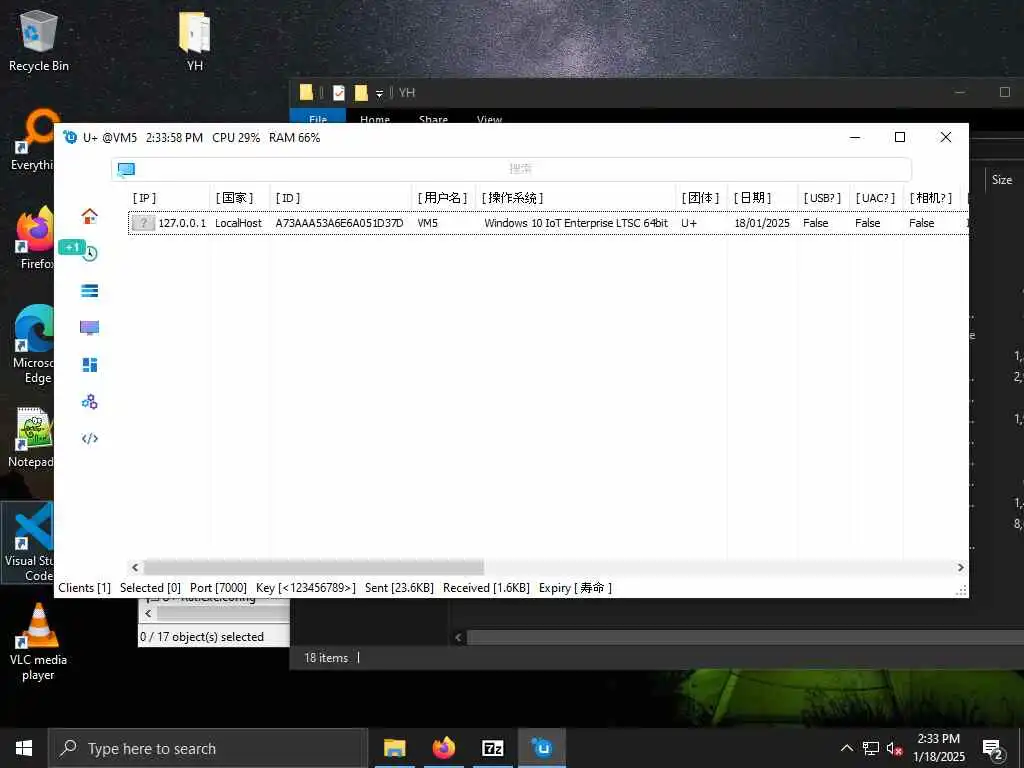Viewport: 1024px width, 768px height.
Task: Select the VLC media player desktop shortcut
Action: point(38,642)
